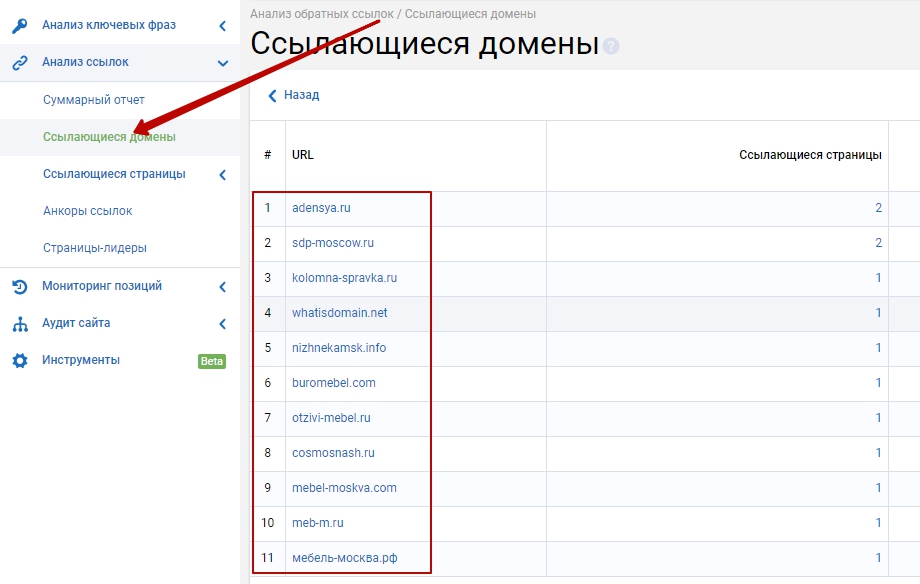Open Анализ ключевых фраз menu
The width and height of the screenshot is (920, 584).
109,25
